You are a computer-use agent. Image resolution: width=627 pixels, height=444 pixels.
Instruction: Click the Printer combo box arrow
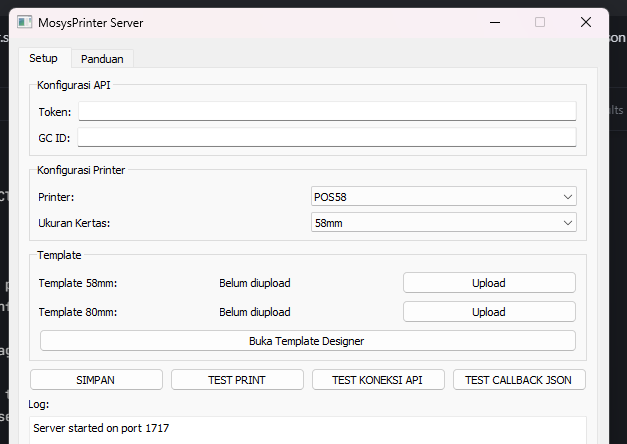pyautogui.click(x=568, y=196)
